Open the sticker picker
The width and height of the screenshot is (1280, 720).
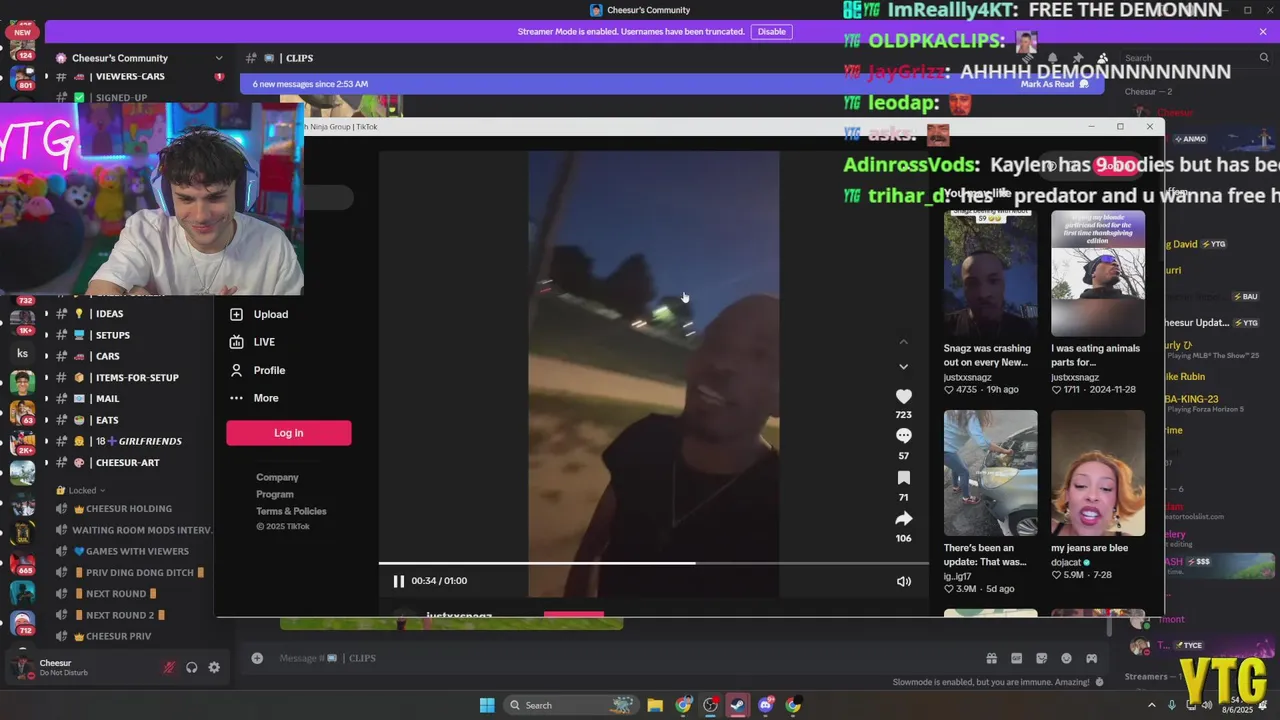[1041, 658]
